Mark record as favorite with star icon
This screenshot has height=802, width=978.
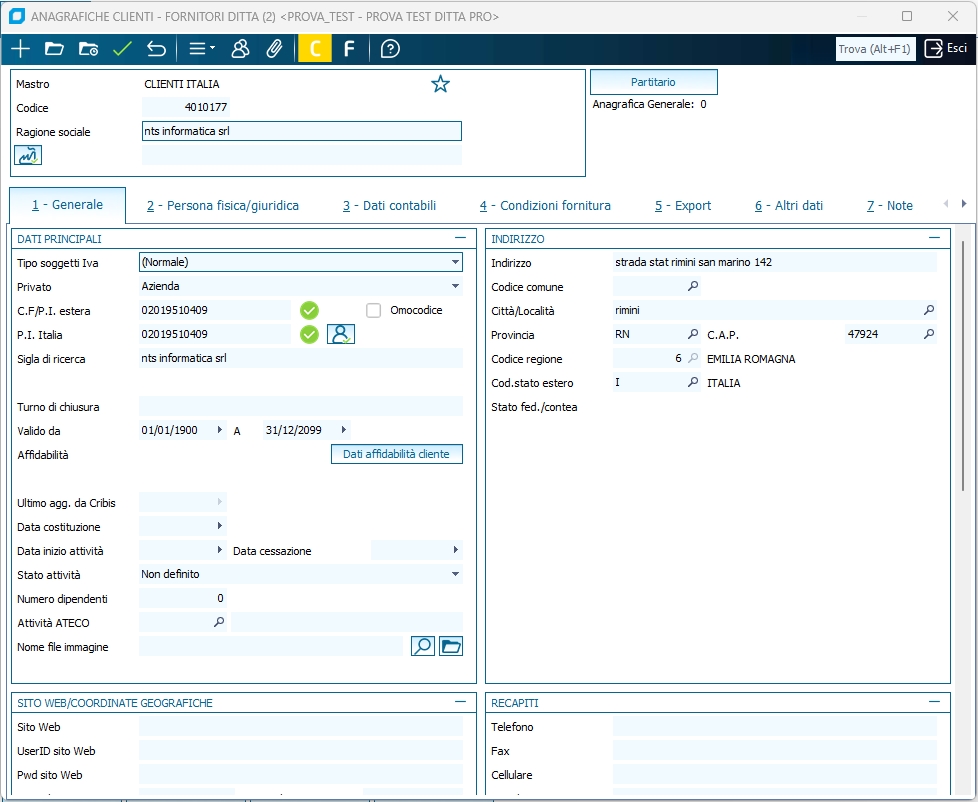click(440, 84)
